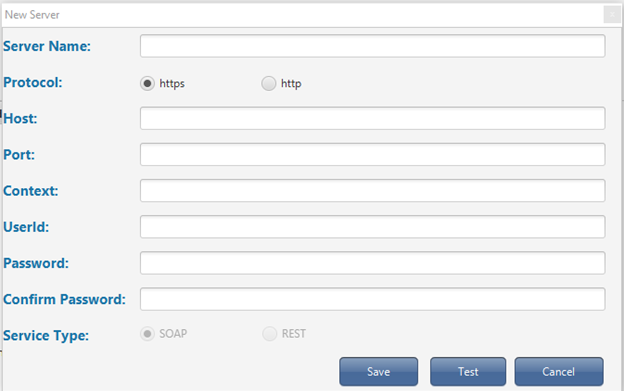
Task: Select the https protocol radio button
Action: click(147, 84)
